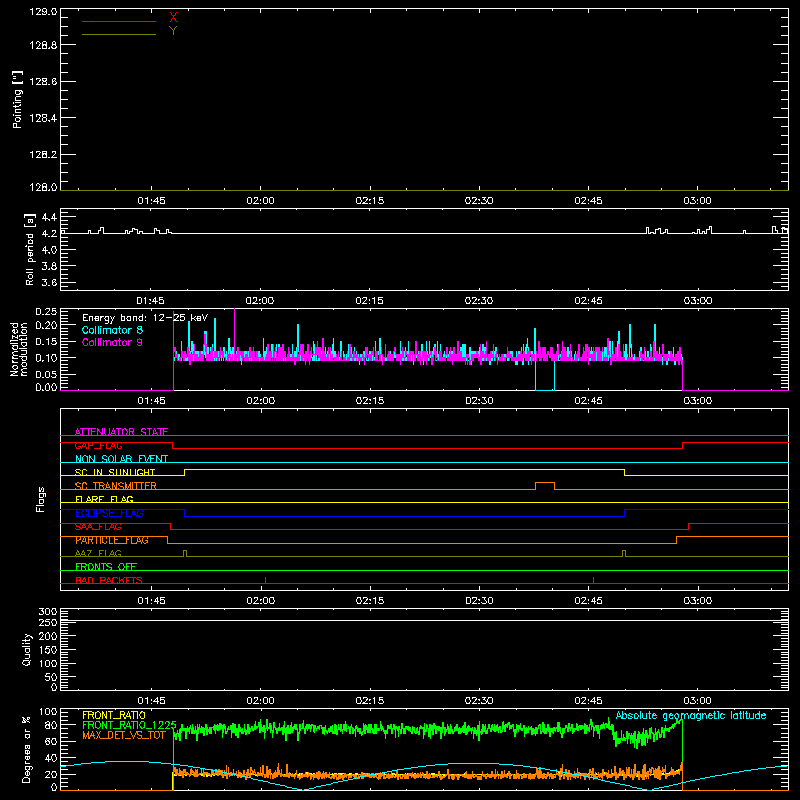This screenshot has width=800, height=800.
Task: Click the 3.6 roll period tick label
Action: (x=49, y=283)
